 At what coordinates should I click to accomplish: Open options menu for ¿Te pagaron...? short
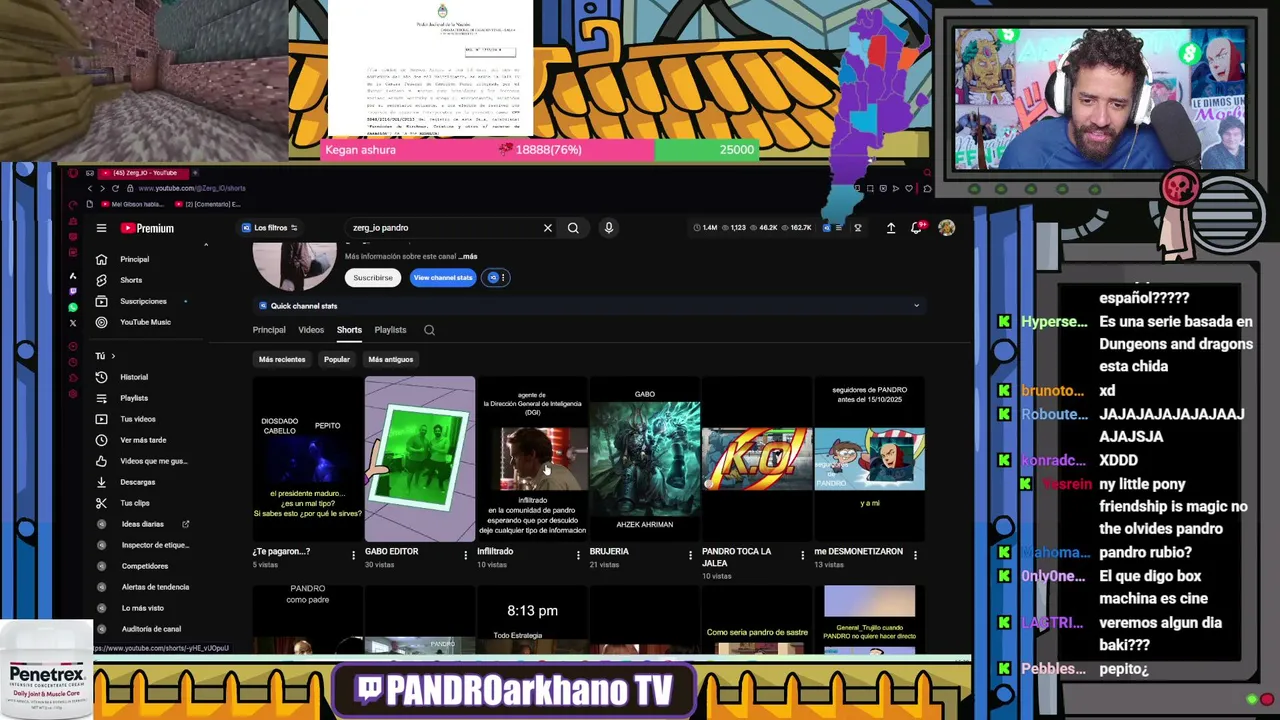pos(353,555)
